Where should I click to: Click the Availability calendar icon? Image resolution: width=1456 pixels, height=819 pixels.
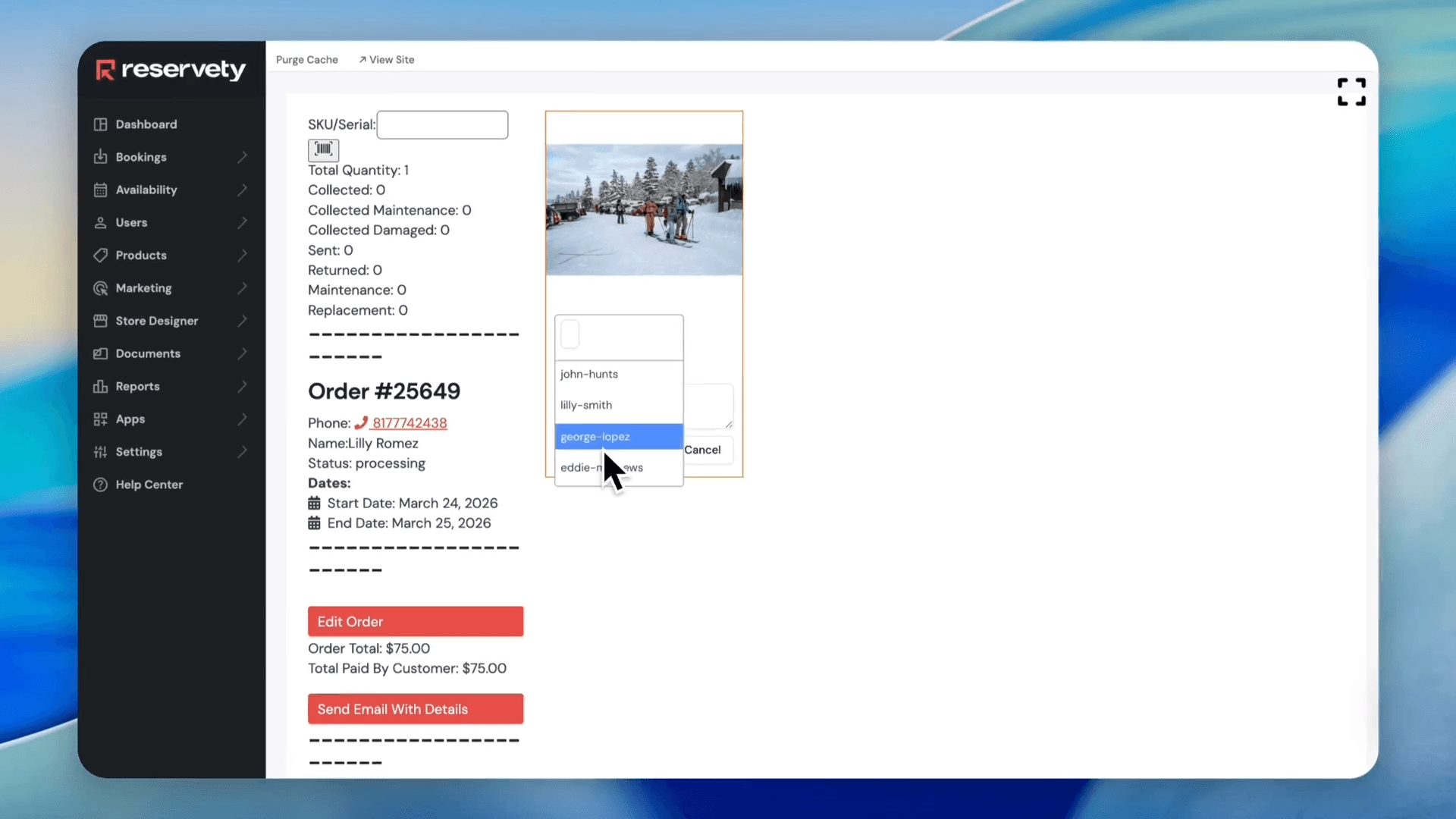[100, 190]
